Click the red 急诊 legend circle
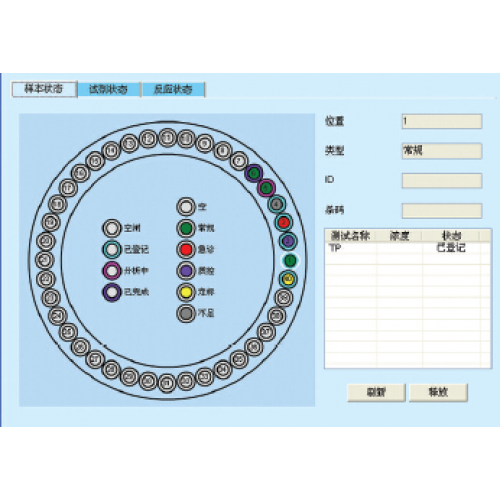This screenshot has height=500, width=500. 186,249
